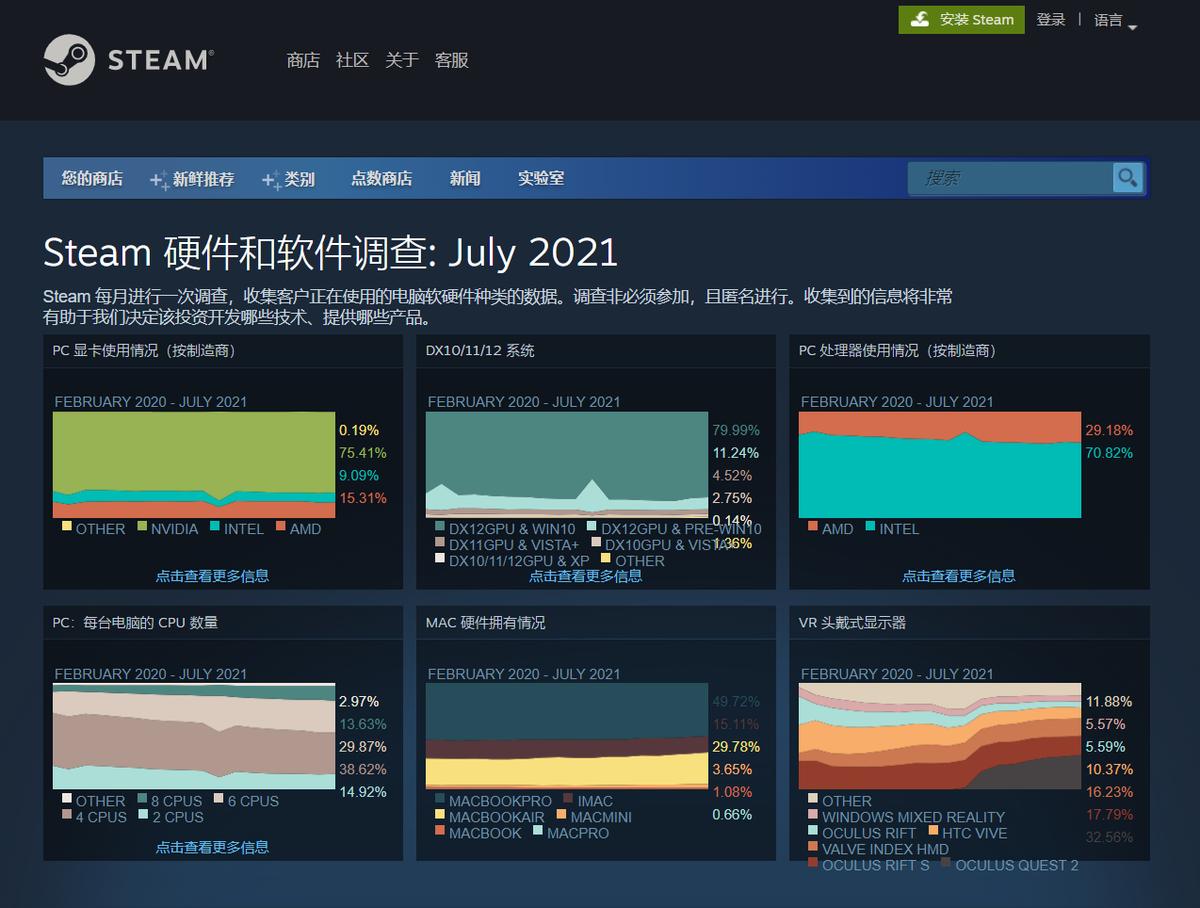
Task: Click the WINDOWS MIXED REALITY legend icon
Action: point(811,815)
